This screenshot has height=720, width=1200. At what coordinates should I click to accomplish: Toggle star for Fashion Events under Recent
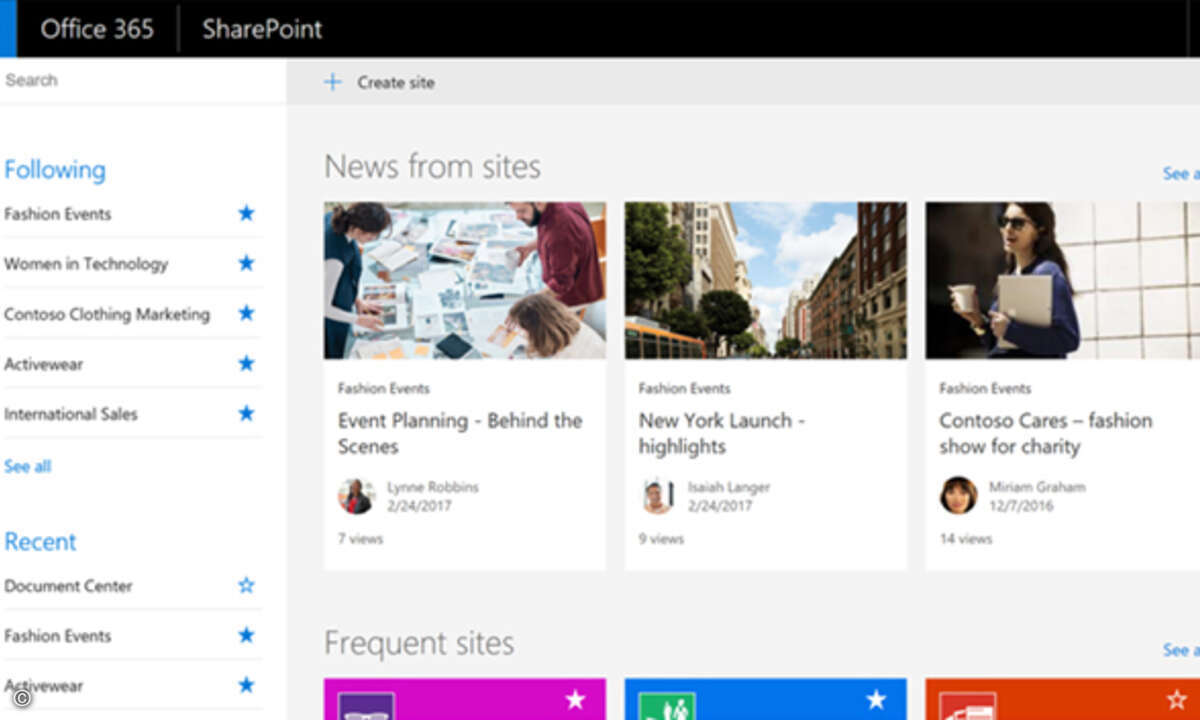tap(246, 635)
